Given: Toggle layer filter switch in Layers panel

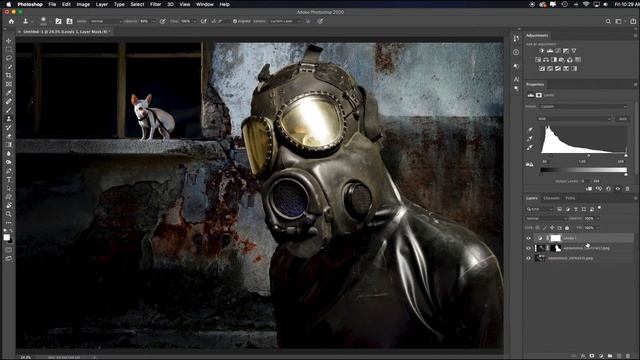Looking at the screenshot, I should coord(599,208).
